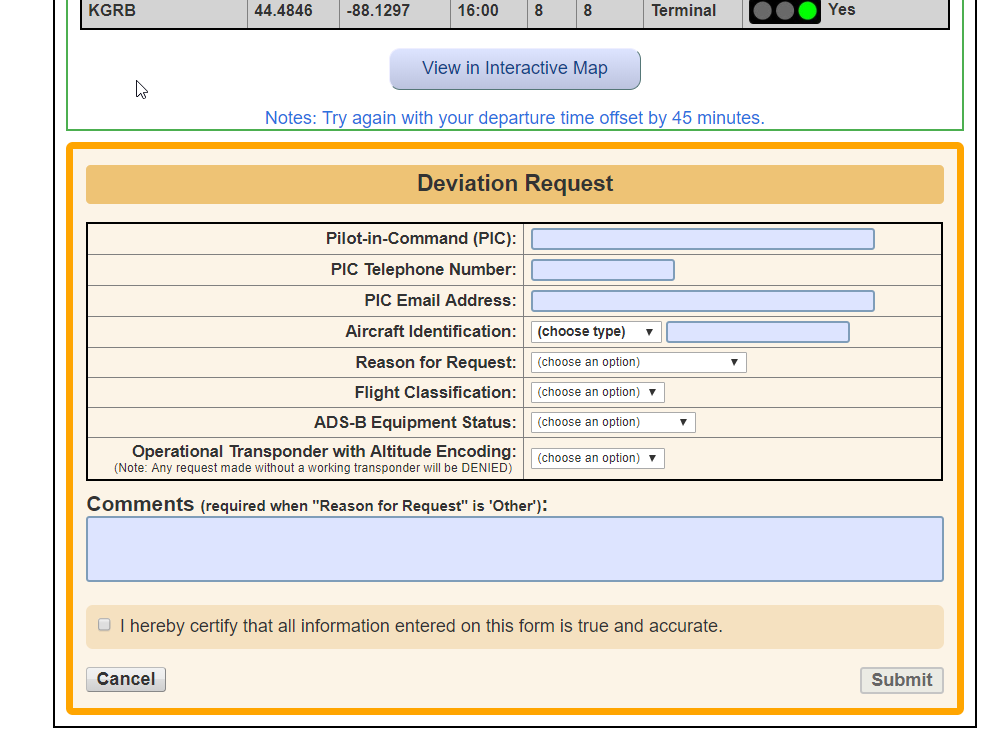990x742 pixels.
Task: Open the aircraft identification type dropdown
Action: pos(595,331)
